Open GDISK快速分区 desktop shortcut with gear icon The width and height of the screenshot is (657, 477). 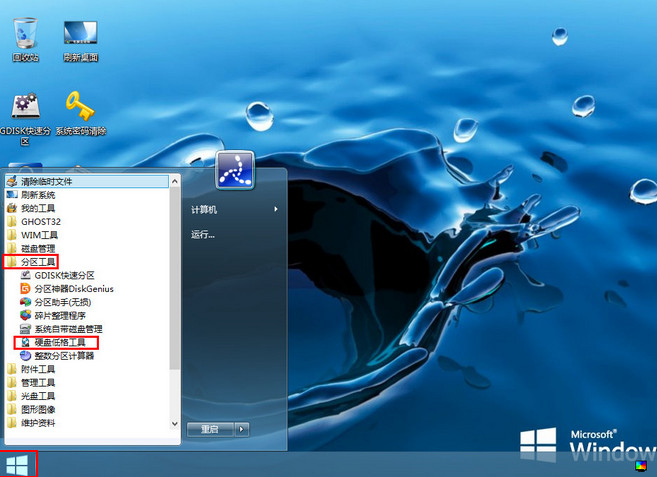(x=25, y=119)
